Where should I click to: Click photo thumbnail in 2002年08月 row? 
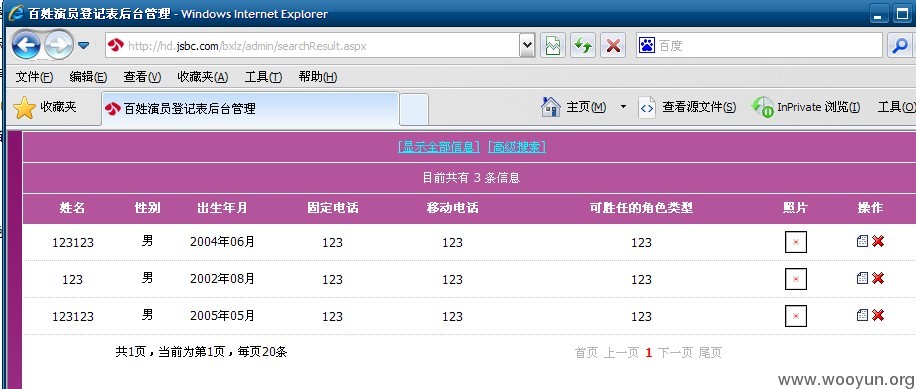[x=796, y=279]
